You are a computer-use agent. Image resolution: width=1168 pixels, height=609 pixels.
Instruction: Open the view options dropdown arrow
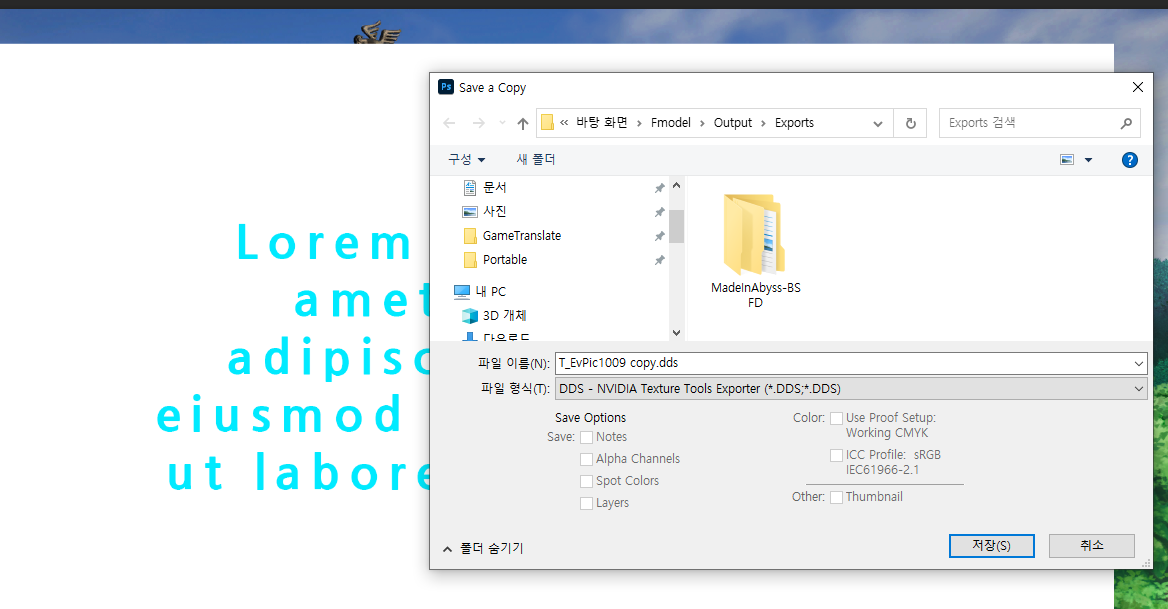[1088, 160]
